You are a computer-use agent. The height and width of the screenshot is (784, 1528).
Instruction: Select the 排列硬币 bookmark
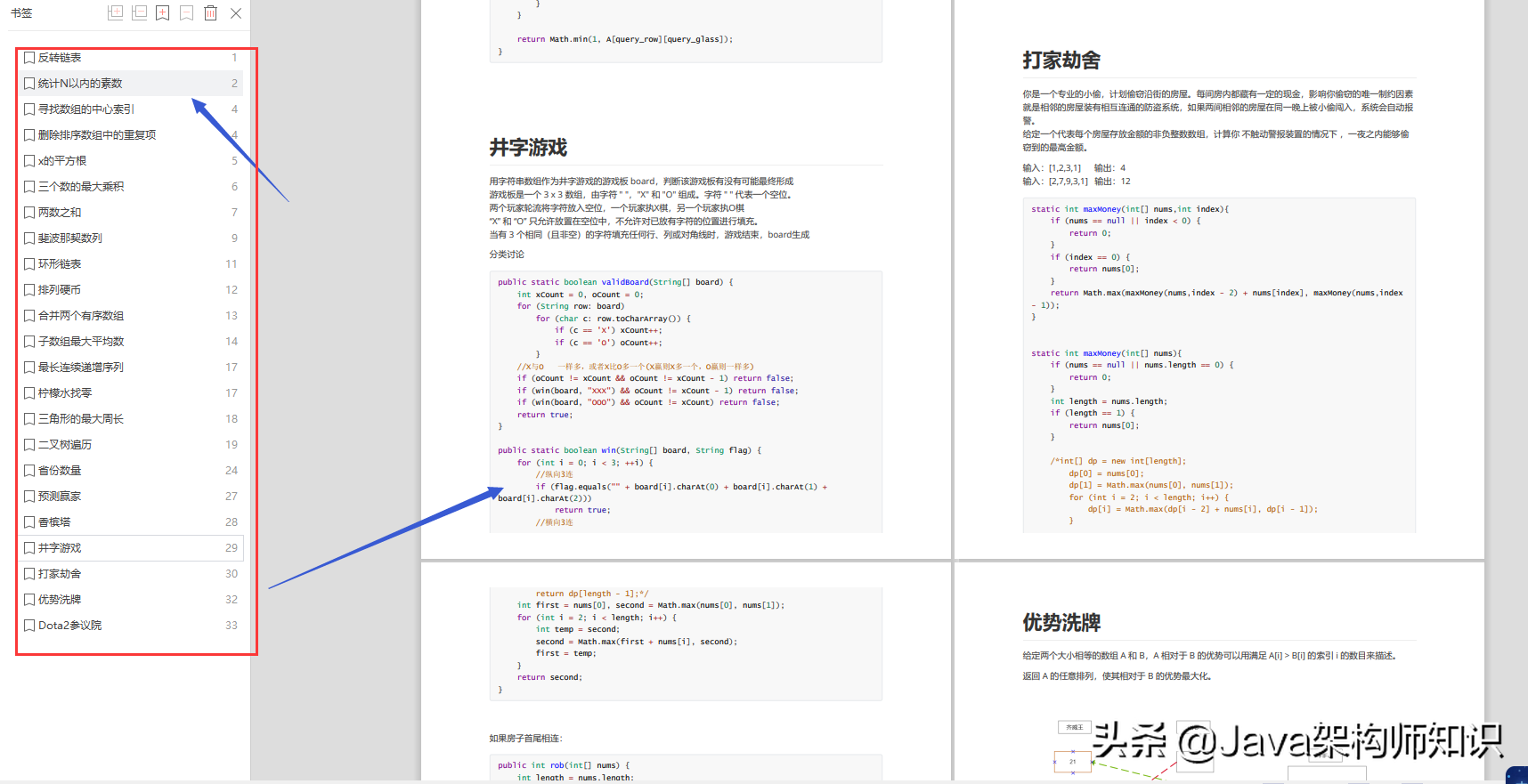[x=132, y=290]
